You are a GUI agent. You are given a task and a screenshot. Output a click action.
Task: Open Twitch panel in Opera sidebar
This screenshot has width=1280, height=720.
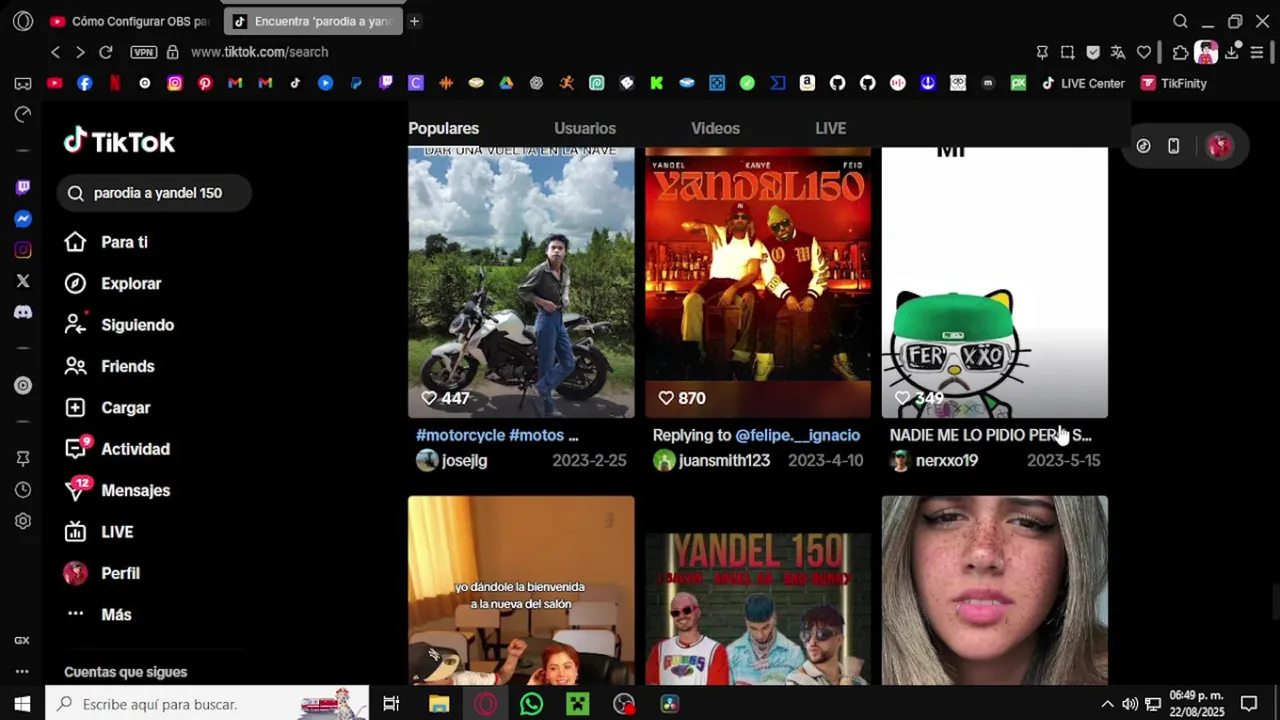click(x=23, y=187)
